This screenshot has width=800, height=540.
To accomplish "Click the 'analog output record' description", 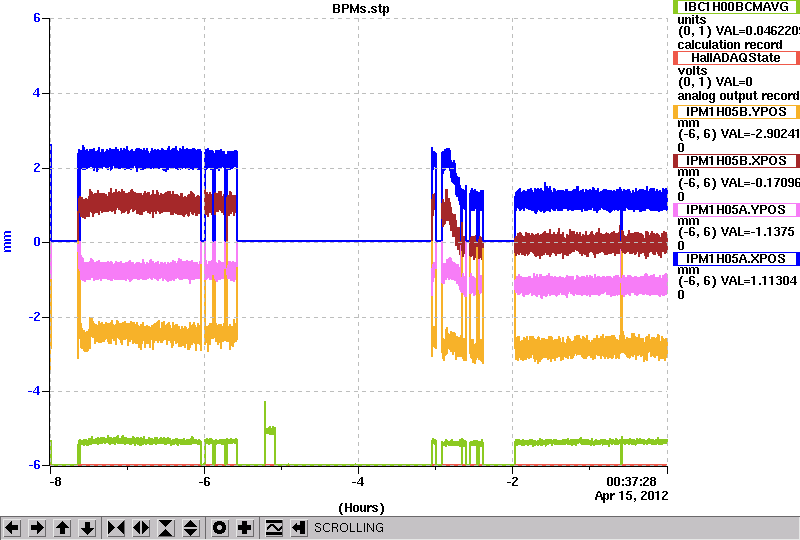I will coord(738,96).
